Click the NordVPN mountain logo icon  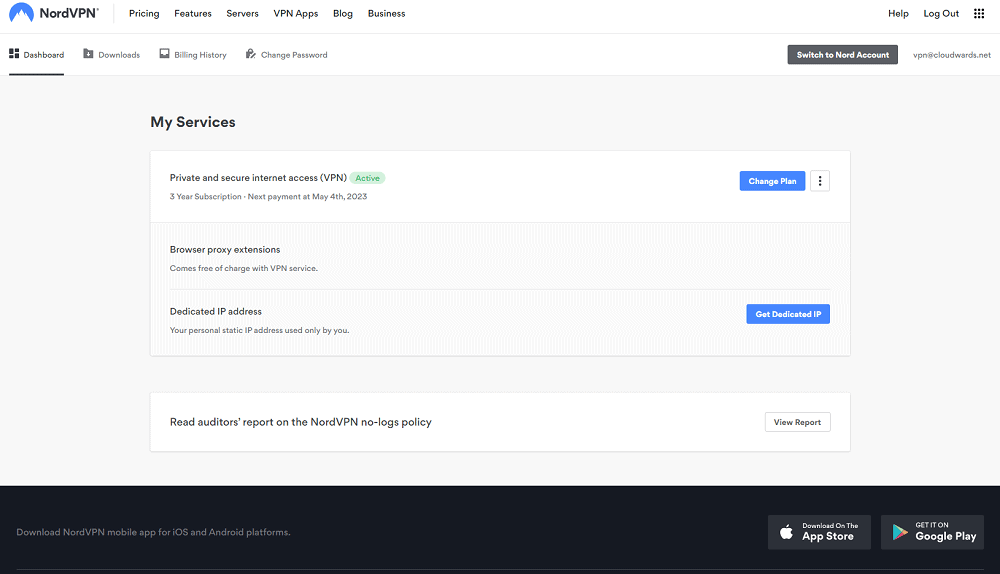point(21,13)
